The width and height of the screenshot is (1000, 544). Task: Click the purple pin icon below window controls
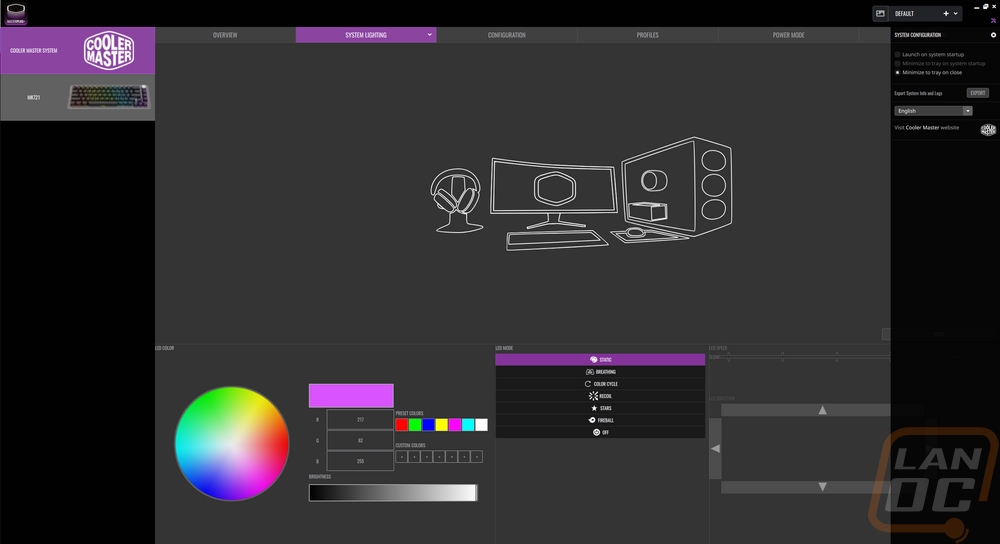tap(993, 20)
